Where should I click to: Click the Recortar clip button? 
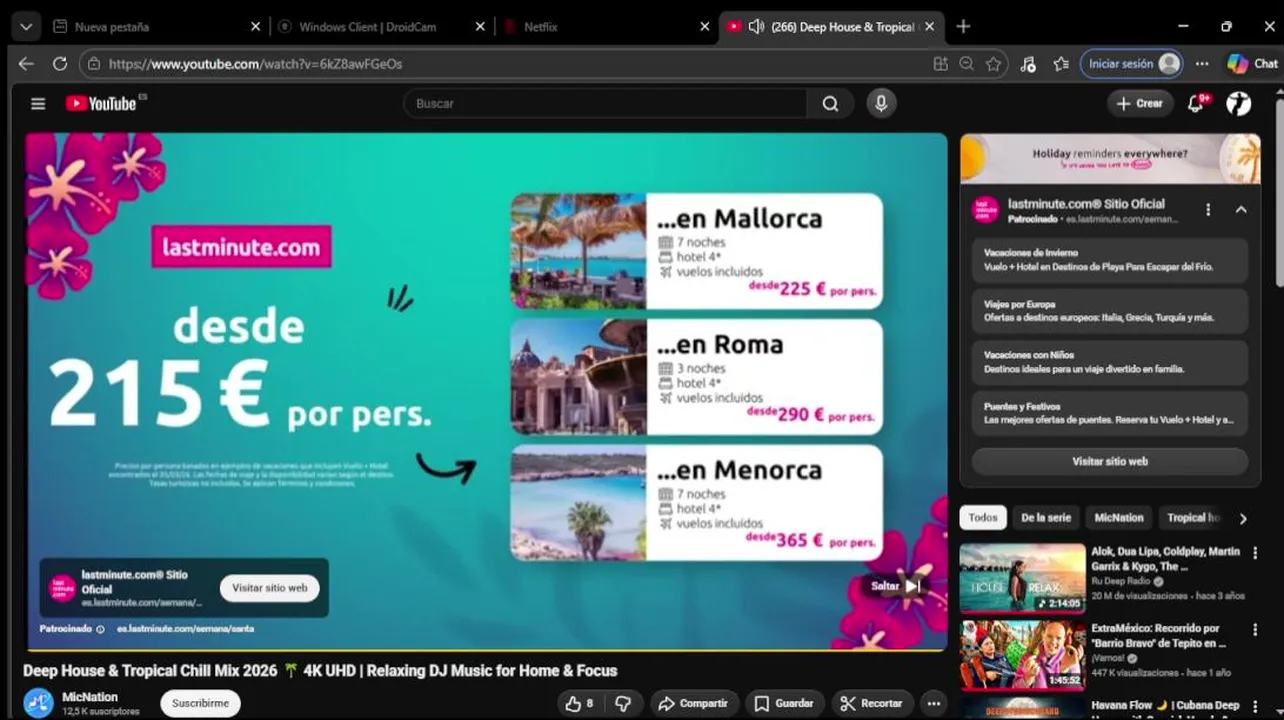pos(871,703)
